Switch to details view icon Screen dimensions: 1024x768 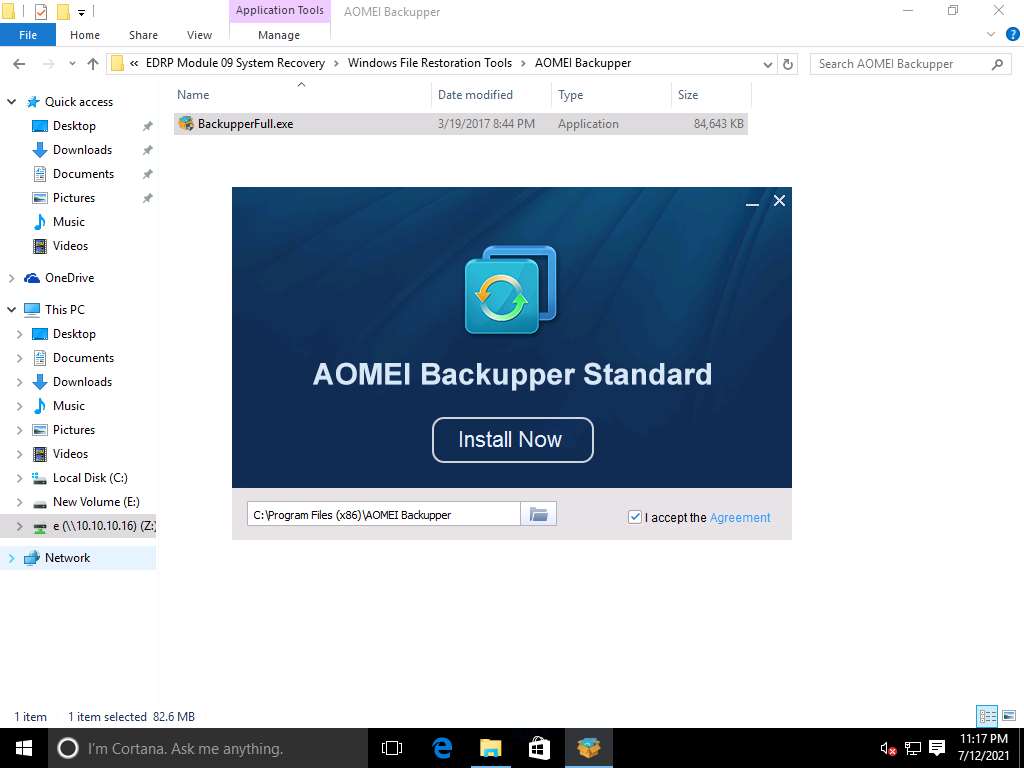(x=987, y=716)
